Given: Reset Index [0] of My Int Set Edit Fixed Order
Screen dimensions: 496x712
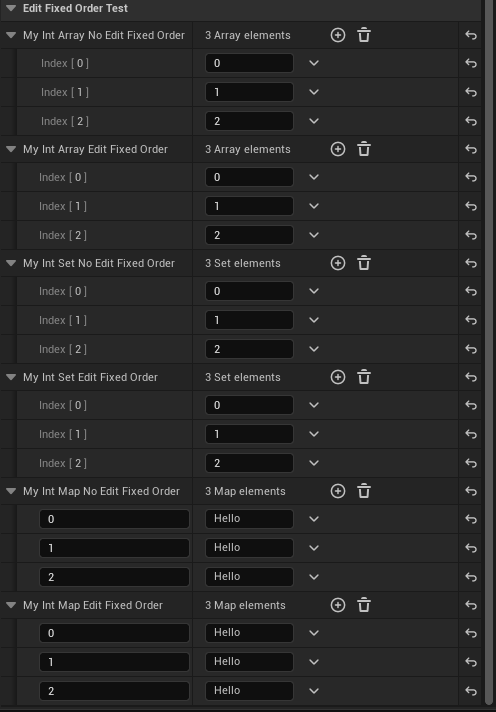Looking at the screenshot, I should tap(471, 405).
